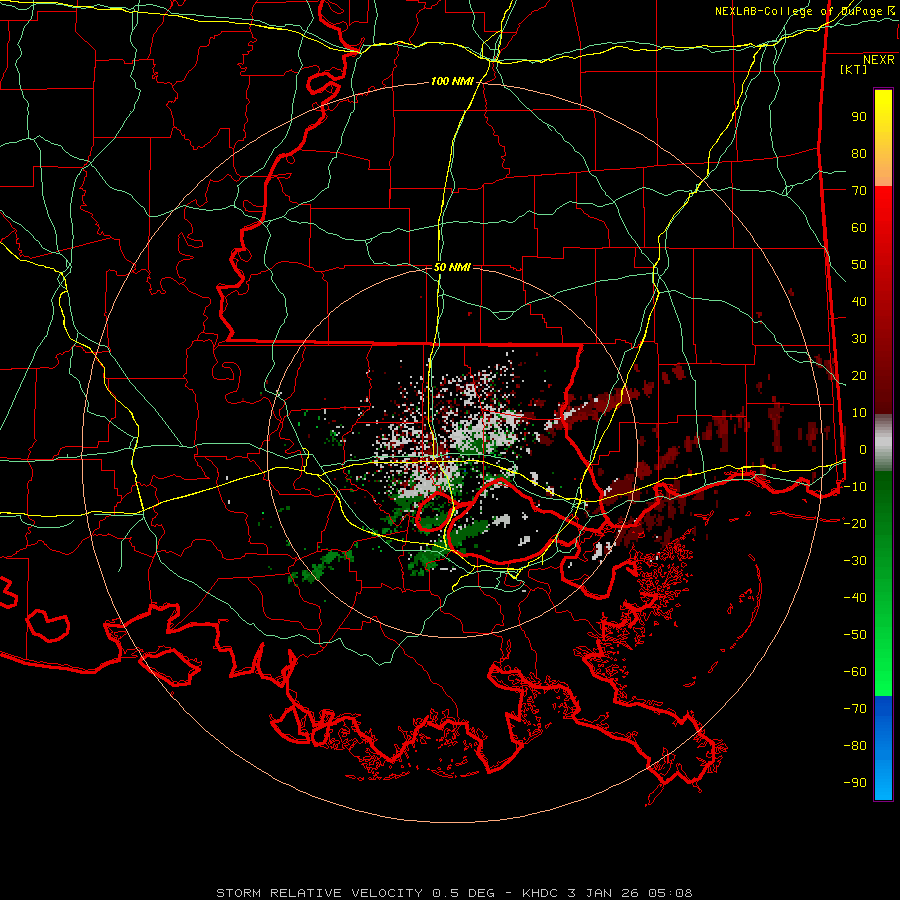The width and height of the screenshot is (900, 900).
Task: Click the positive 60 scale value
Action: coord(859,227)
